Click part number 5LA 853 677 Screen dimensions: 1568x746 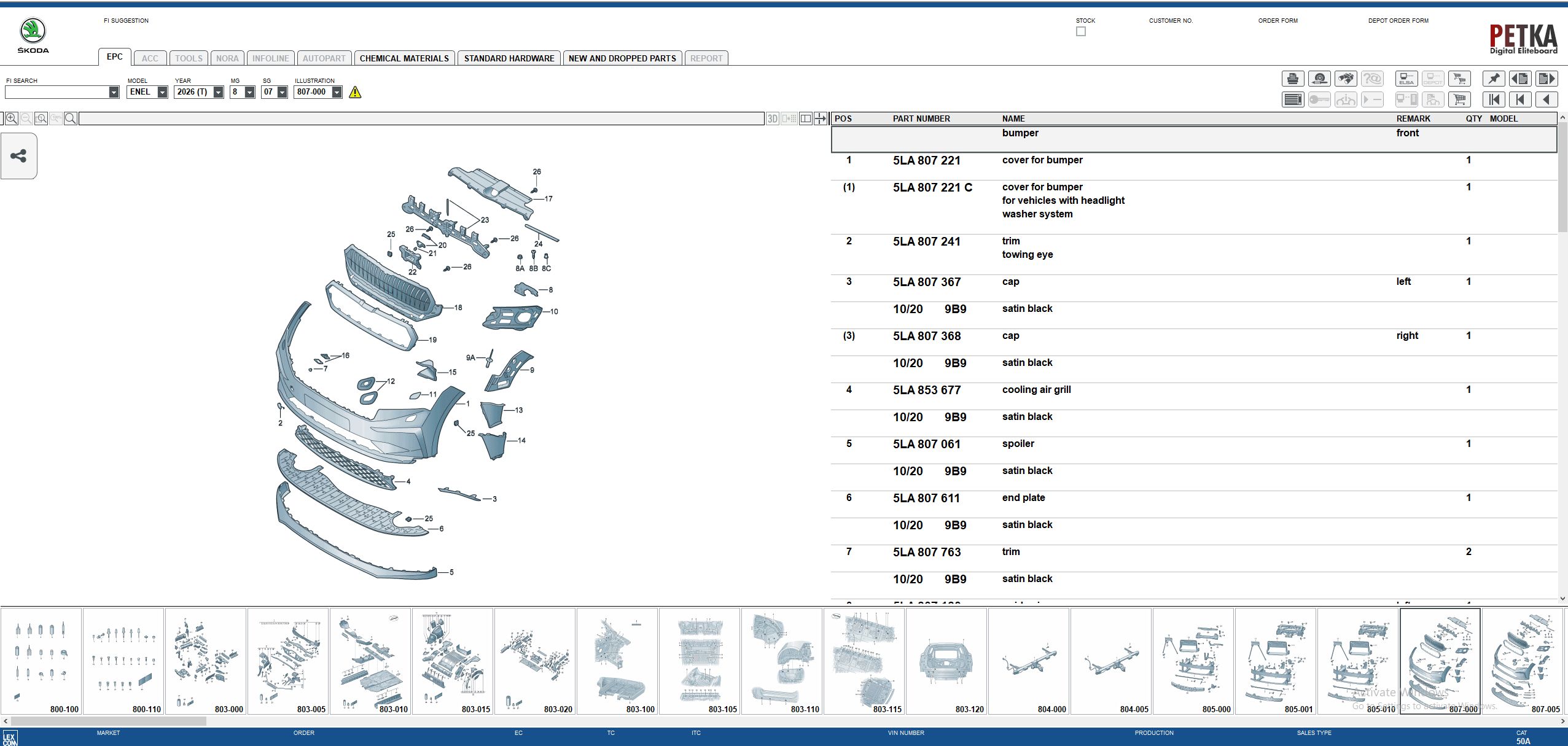(x=926, y=390)
